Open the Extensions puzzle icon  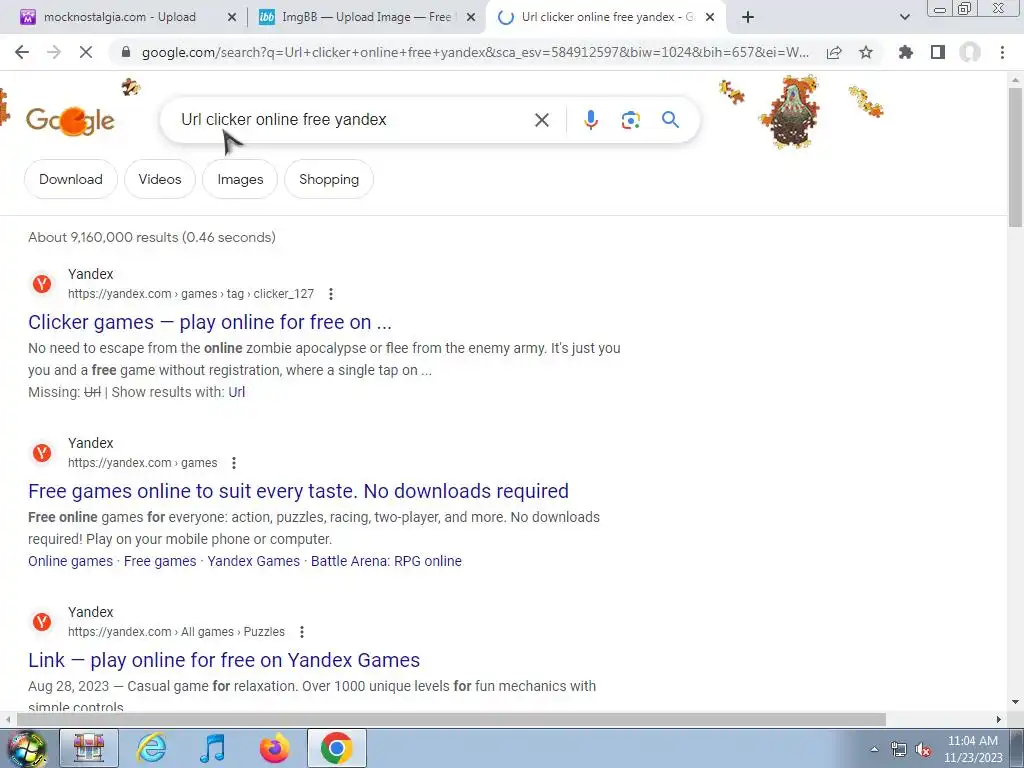(905, 52)
